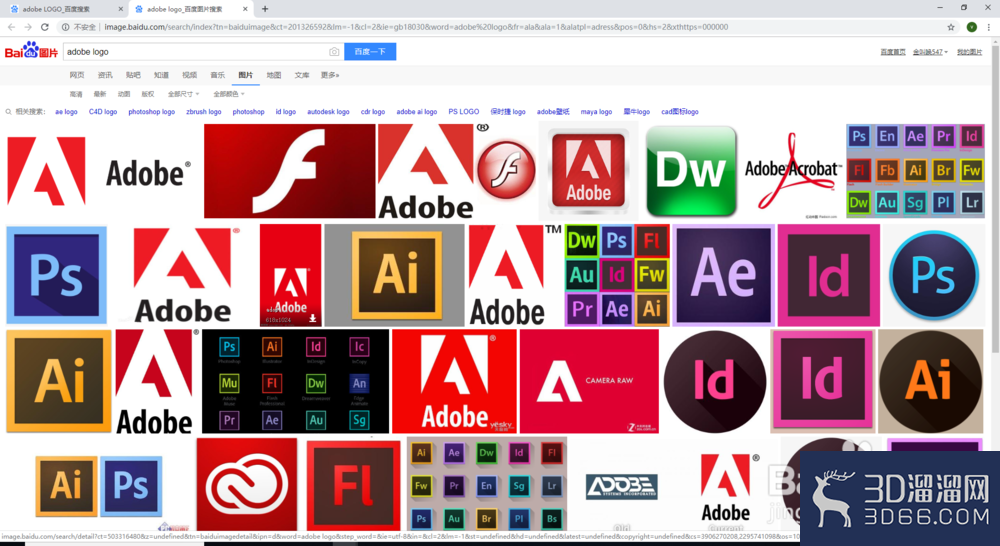1000x546 pixels.
Task: Click related search 'adobe ai logo'
Action: pos(416,112)
